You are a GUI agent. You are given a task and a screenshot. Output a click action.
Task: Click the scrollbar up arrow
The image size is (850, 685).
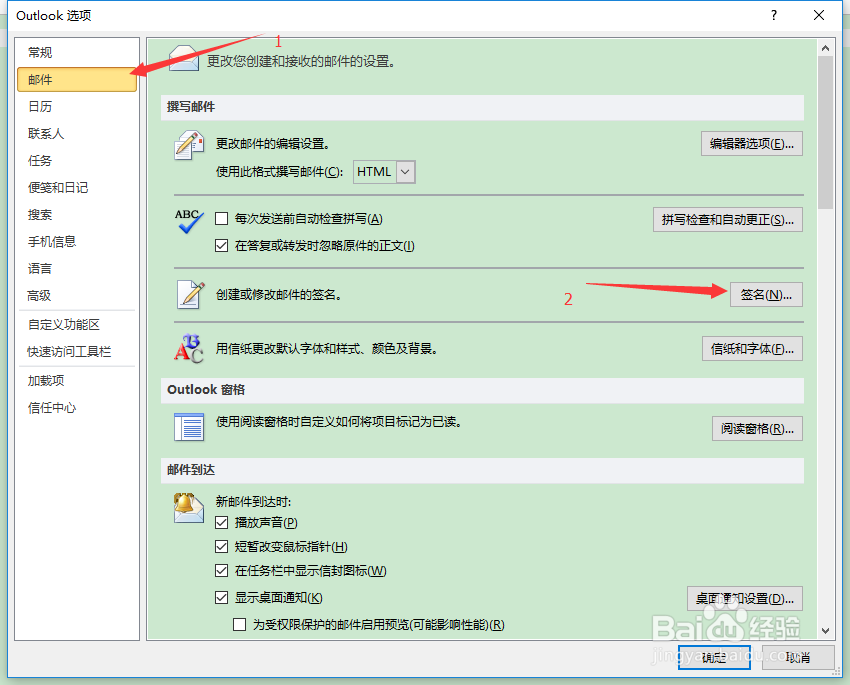[x=825, y=48]
